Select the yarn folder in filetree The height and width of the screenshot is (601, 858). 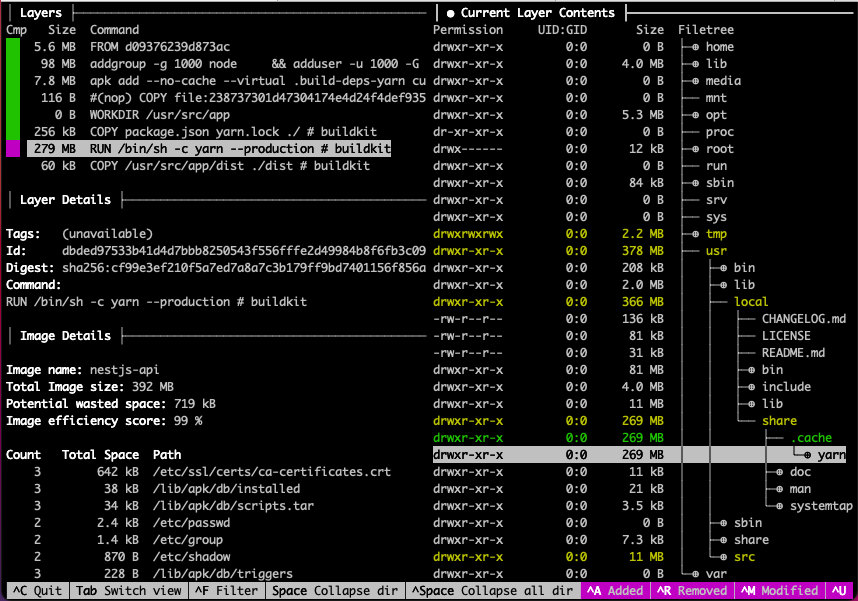pos(831,455)
